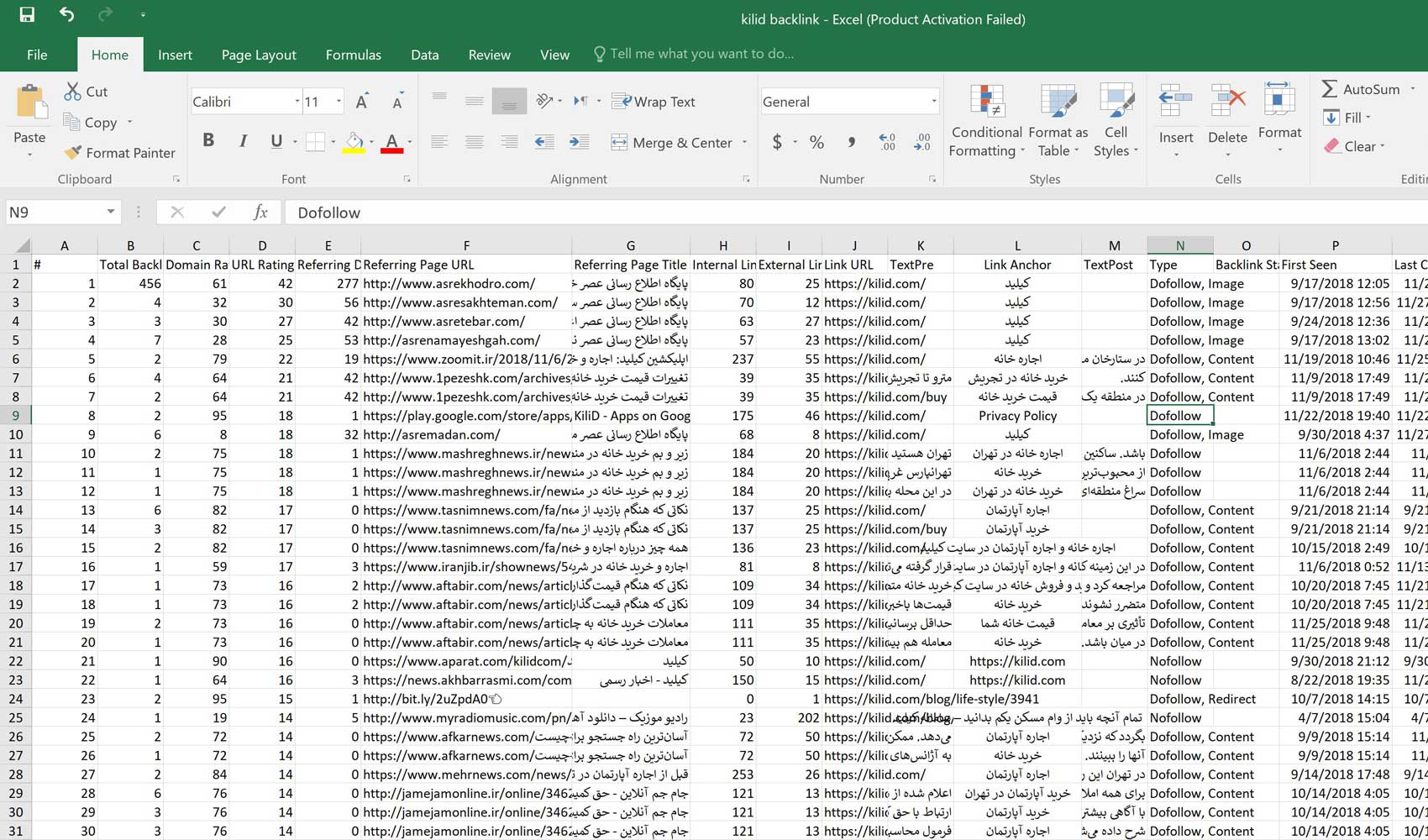Bottom align the cell contents
The height and width of the screenshot is (840, 1428).
[x=509, y=101]
